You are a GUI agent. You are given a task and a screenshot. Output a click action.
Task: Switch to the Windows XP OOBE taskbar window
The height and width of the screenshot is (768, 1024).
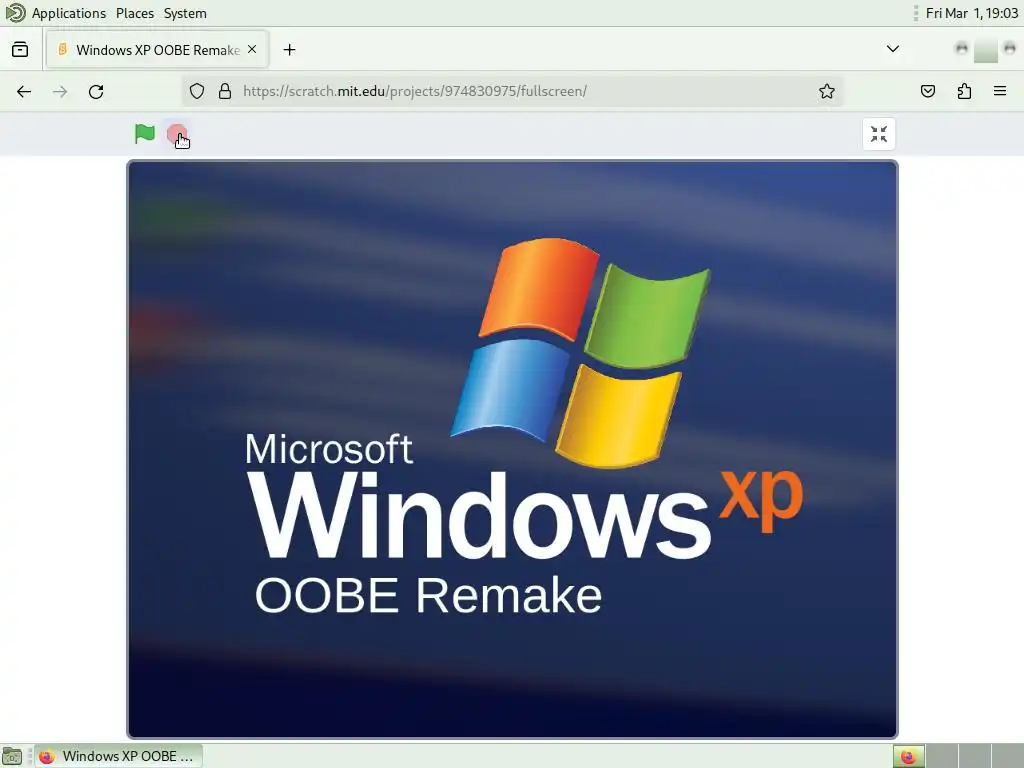coord(118,756)
